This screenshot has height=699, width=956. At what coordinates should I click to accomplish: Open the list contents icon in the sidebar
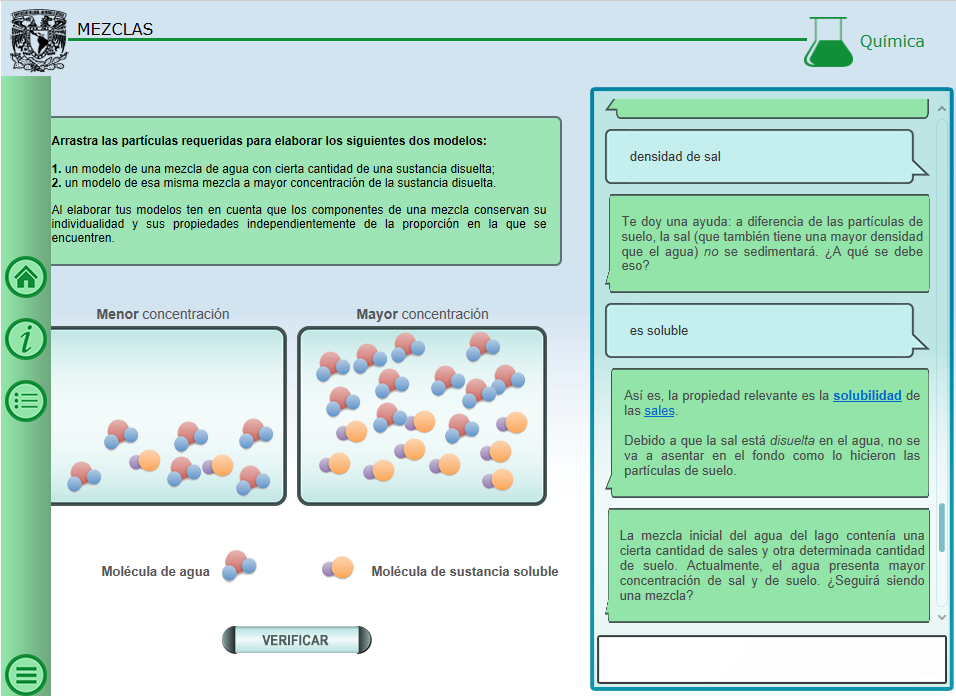coord(26,401)
